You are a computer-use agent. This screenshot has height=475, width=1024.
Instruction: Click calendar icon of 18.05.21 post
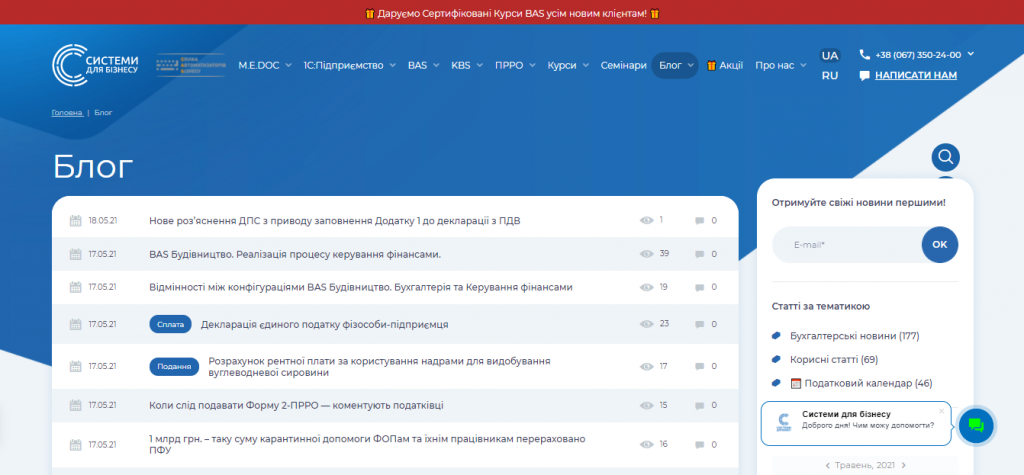(75, 220)
